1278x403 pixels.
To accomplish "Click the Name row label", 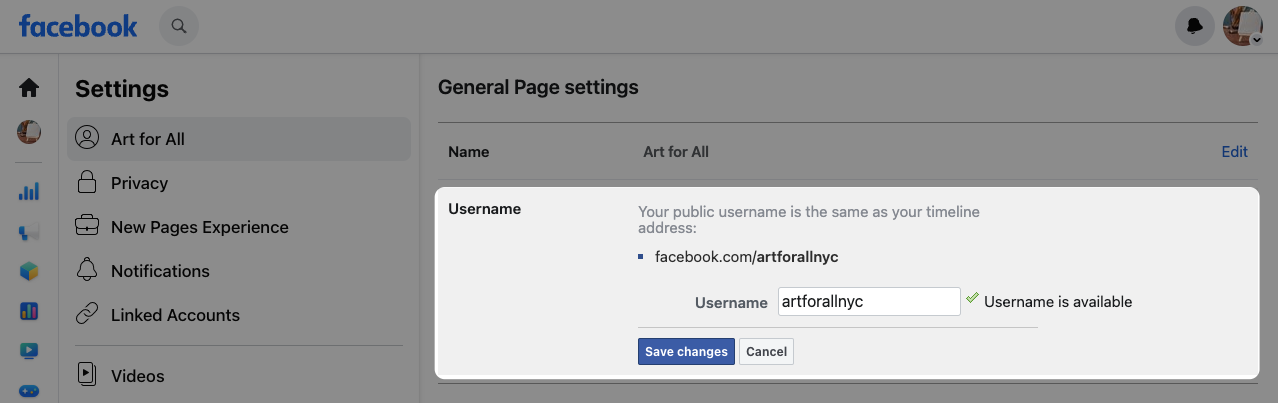I will pos(469,152).
